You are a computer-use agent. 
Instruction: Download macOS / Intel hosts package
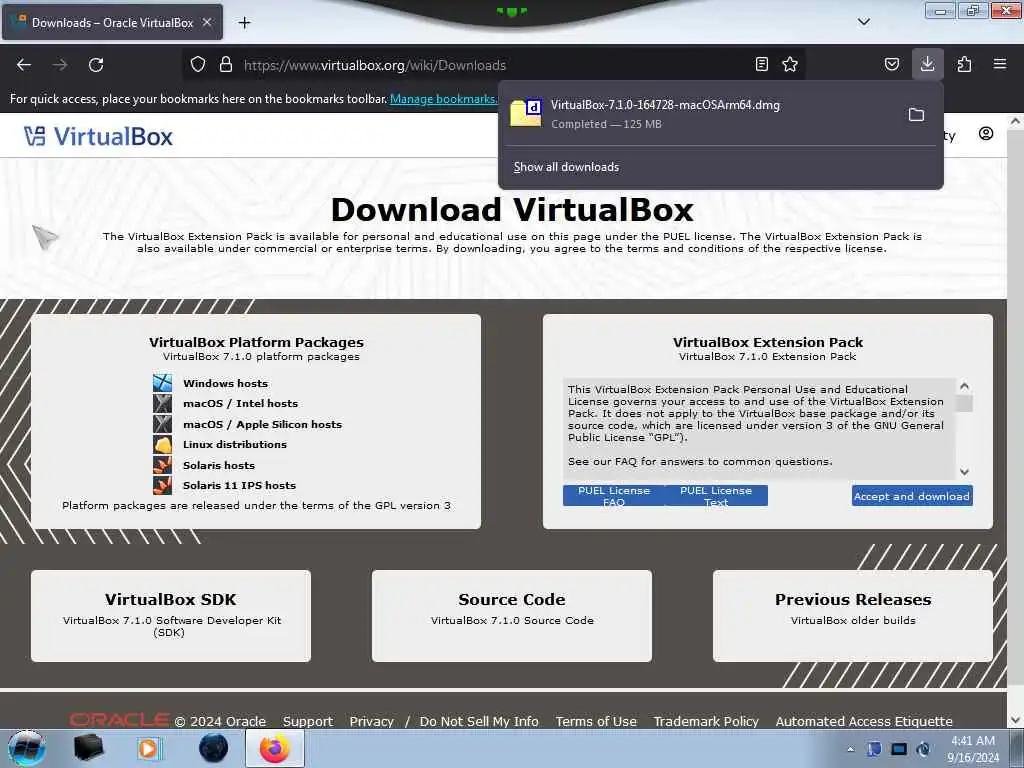240,404
